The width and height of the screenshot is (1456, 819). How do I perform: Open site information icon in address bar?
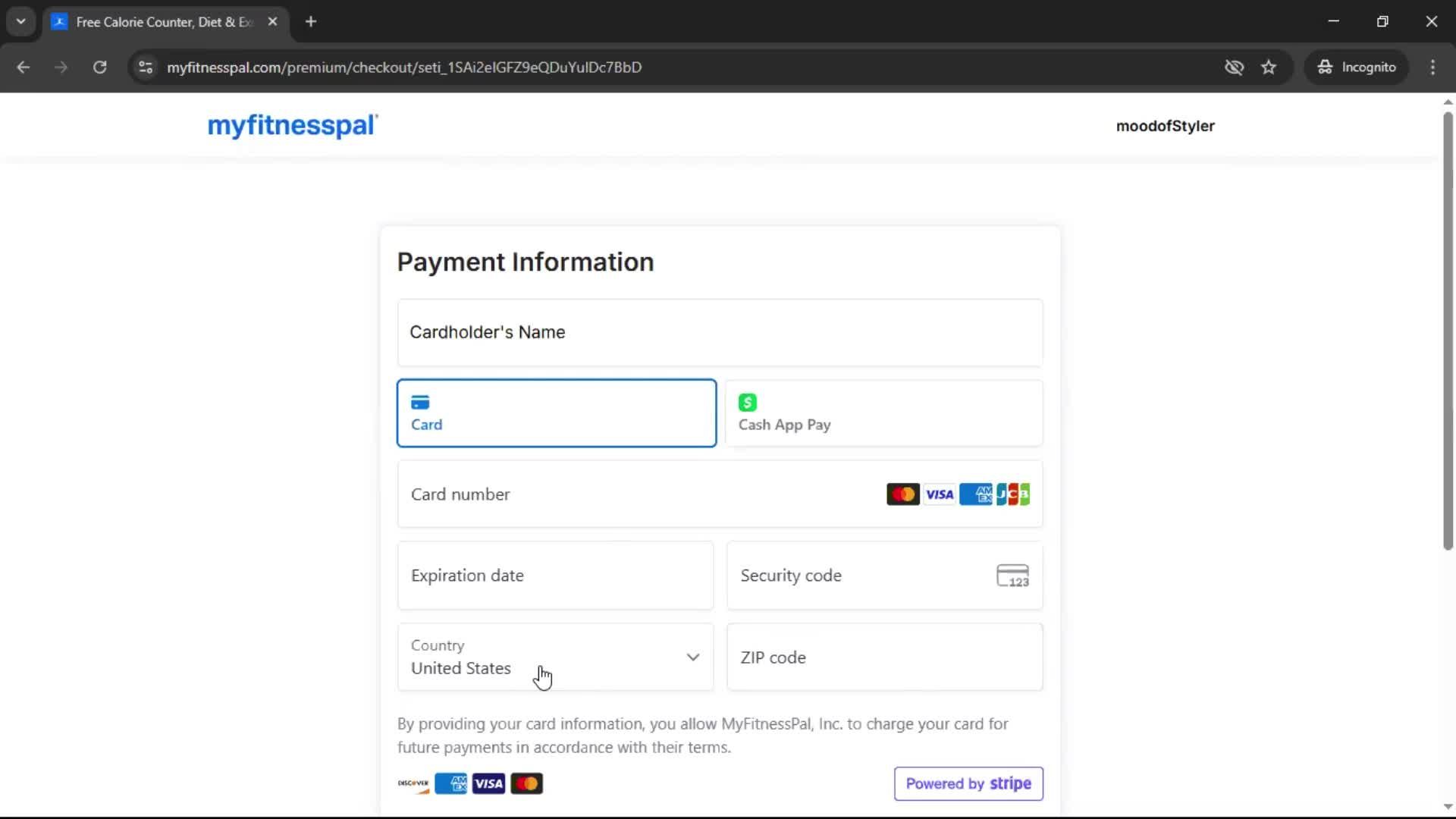click(x=146, y=67)
